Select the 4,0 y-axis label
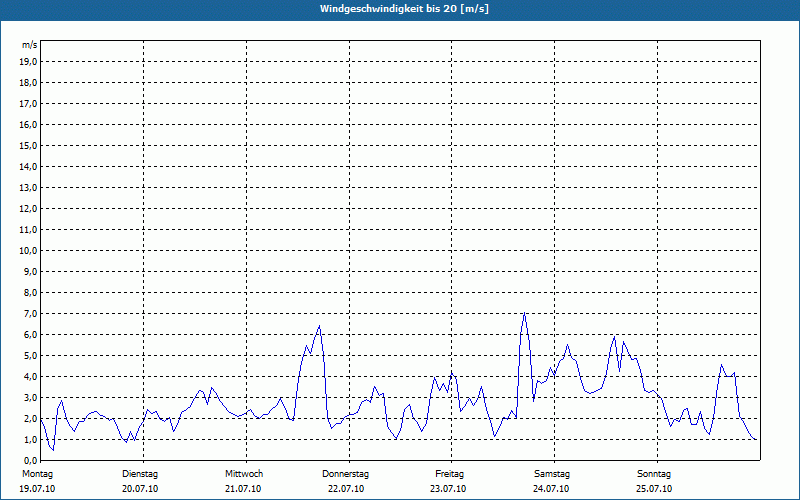 [x=30, y=377]
